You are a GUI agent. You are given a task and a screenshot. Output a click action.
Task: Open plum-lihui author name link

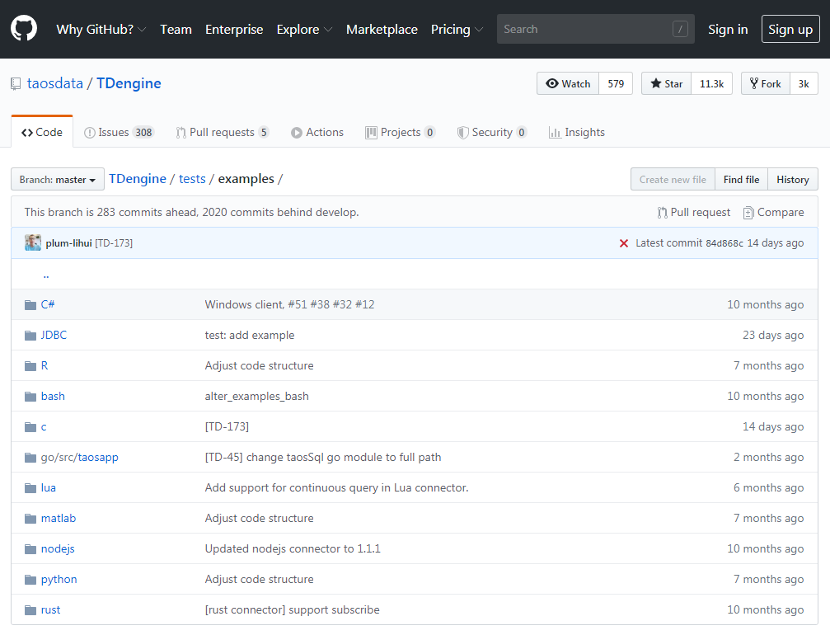pyautogui.click(x=69, y=243)
